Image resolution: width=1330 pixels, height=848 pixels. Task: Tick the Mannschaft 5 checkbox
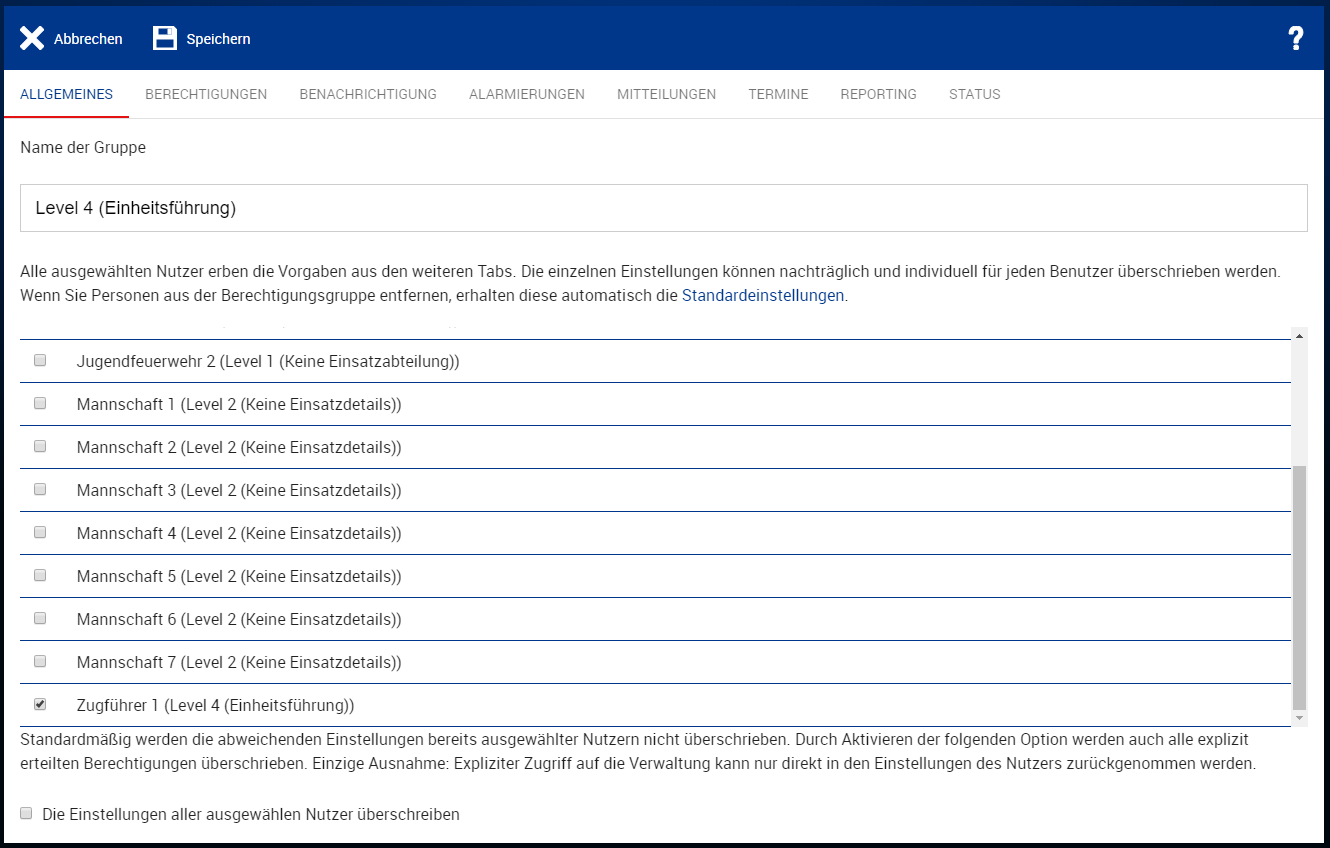tap(40, 576)
